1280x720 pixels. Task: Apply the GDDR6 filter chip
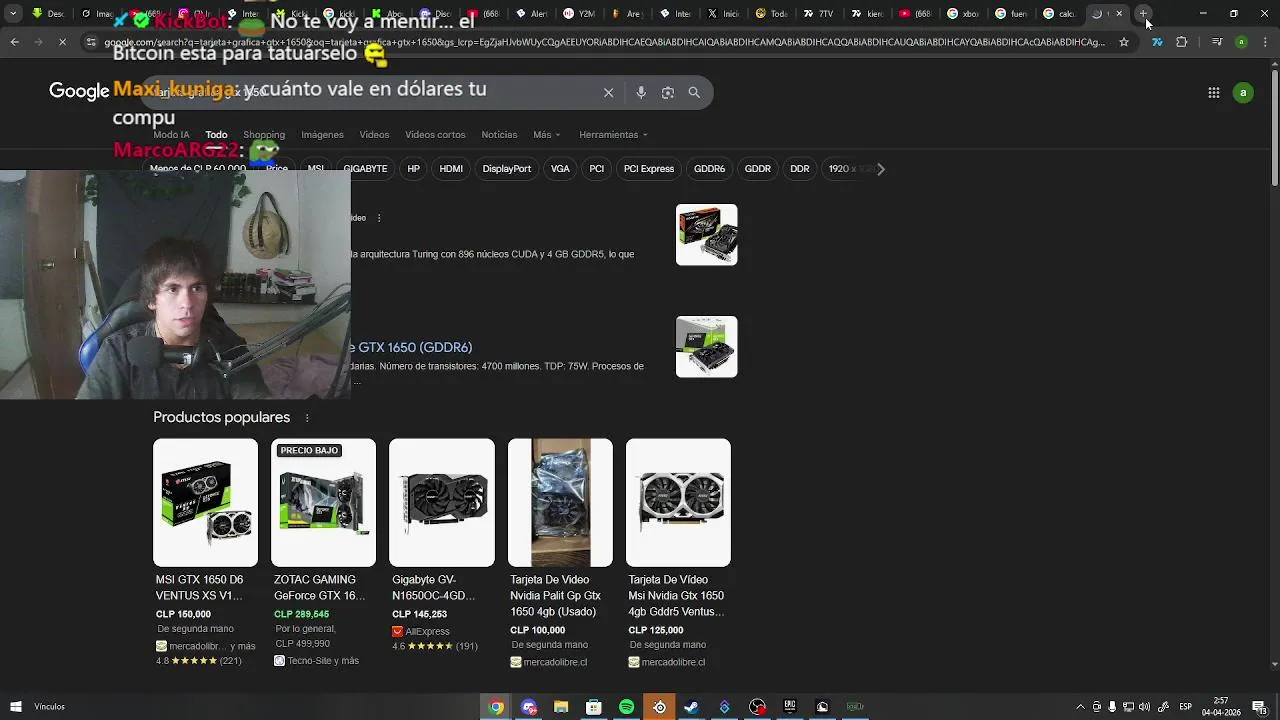coord(709,169)
